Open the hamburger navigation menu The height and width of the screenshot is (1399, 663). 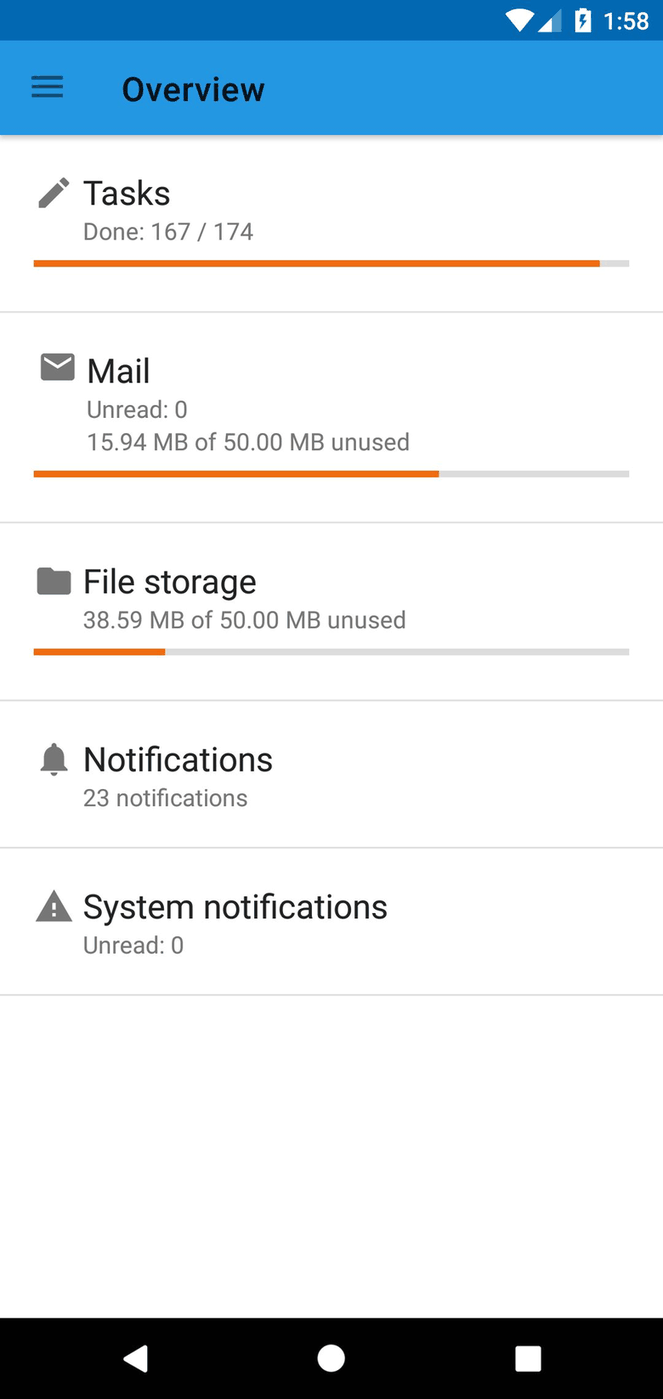tap(47, 88)
